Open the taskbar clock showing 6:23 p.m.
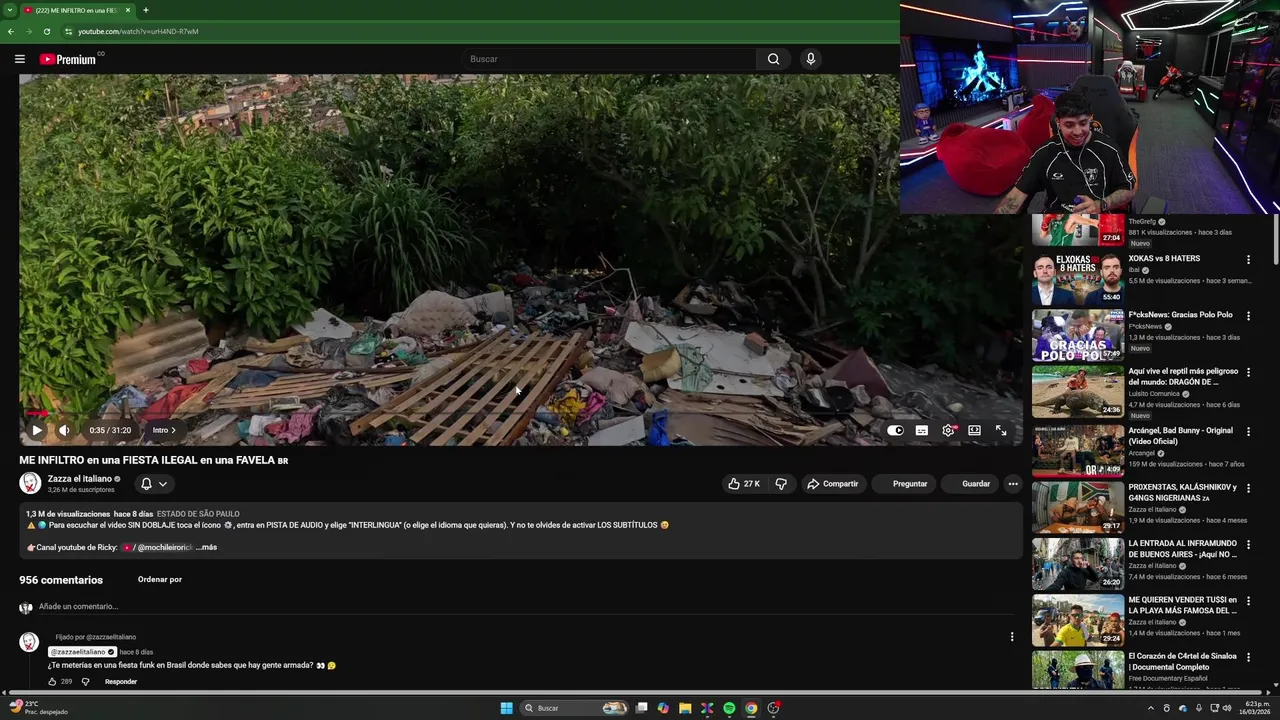1280x720 pixels. (1257, 708)
